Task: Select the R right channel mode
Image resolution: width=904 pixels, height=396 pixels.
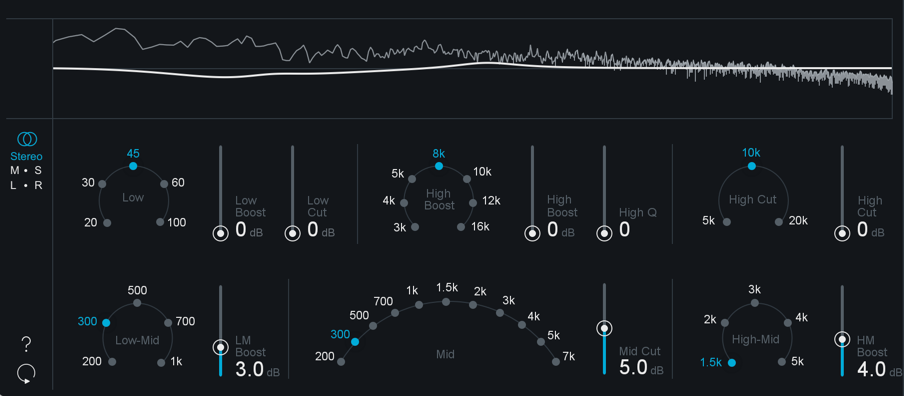Action: (x=38, y=186)
